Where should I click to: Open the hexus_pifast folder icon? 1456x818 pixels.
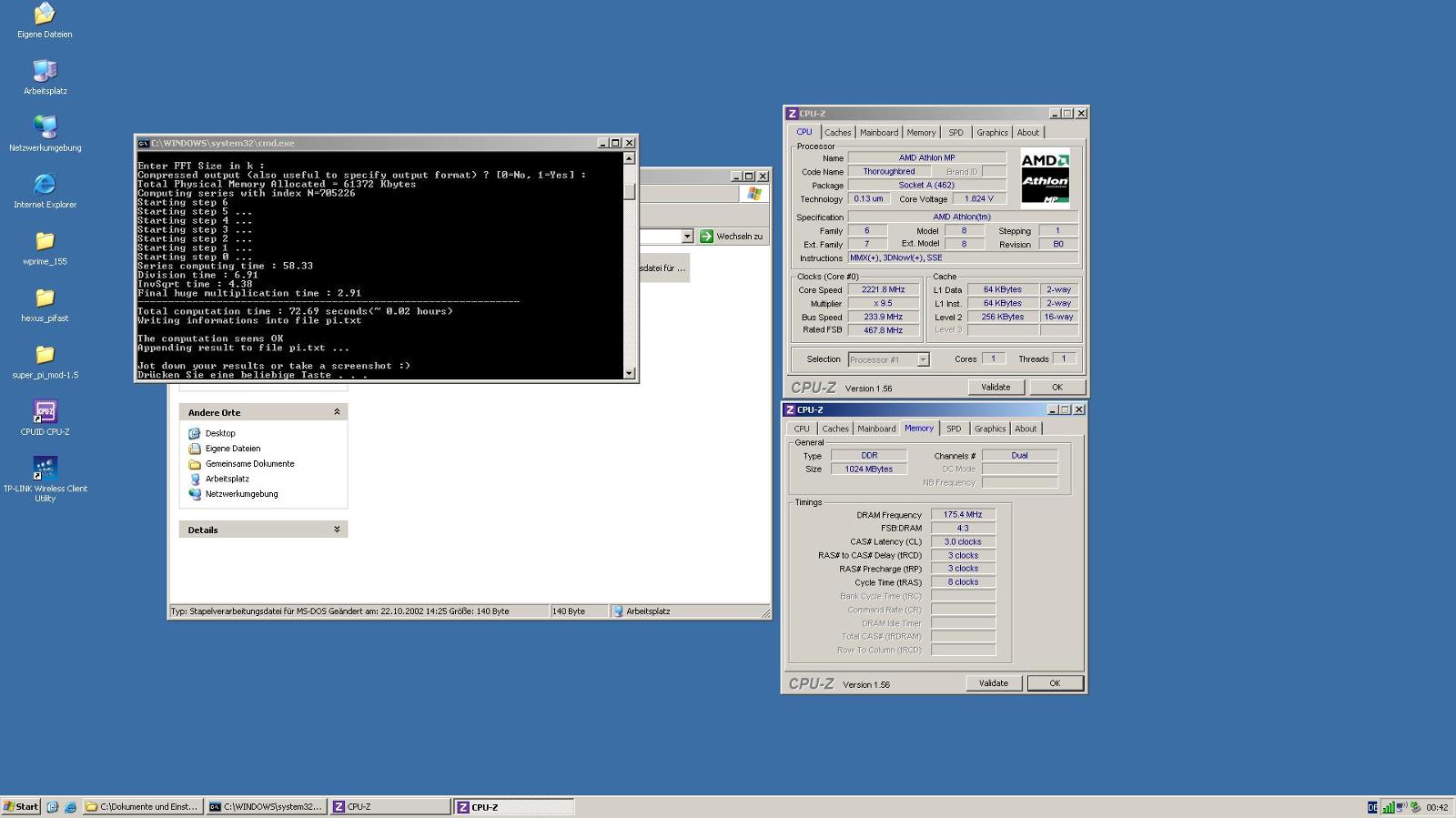[45, 304]
